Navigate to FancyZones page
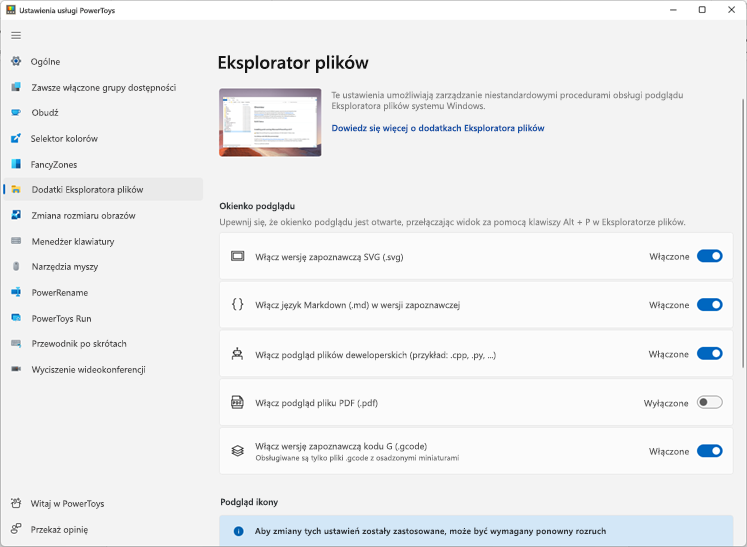Screen dimensions: 747x547 click(x=103, y=164)
